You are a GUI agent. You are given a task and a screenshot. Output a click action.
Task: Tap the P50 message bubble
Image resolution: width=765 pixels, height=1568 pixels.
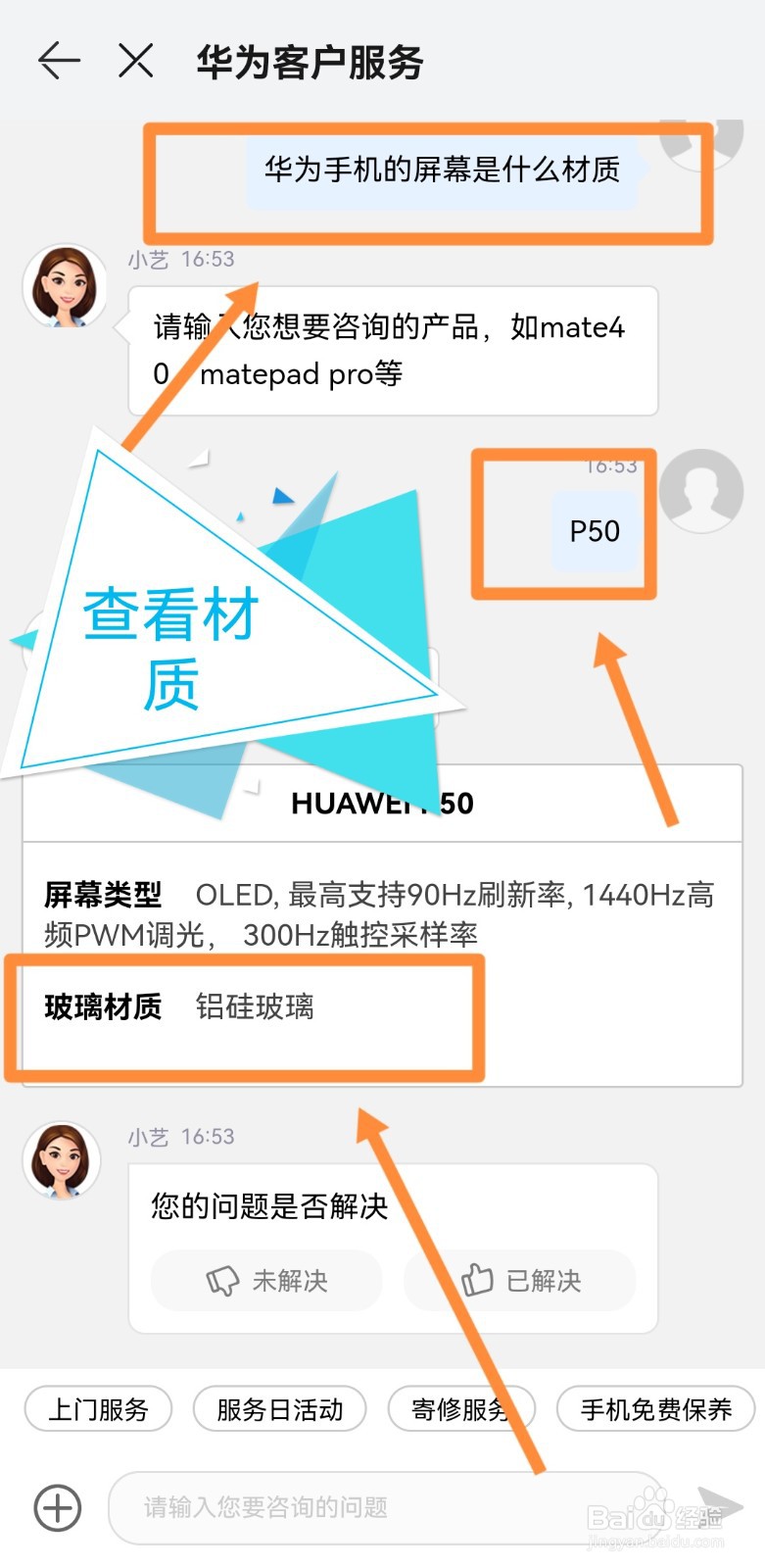[595, 531]
